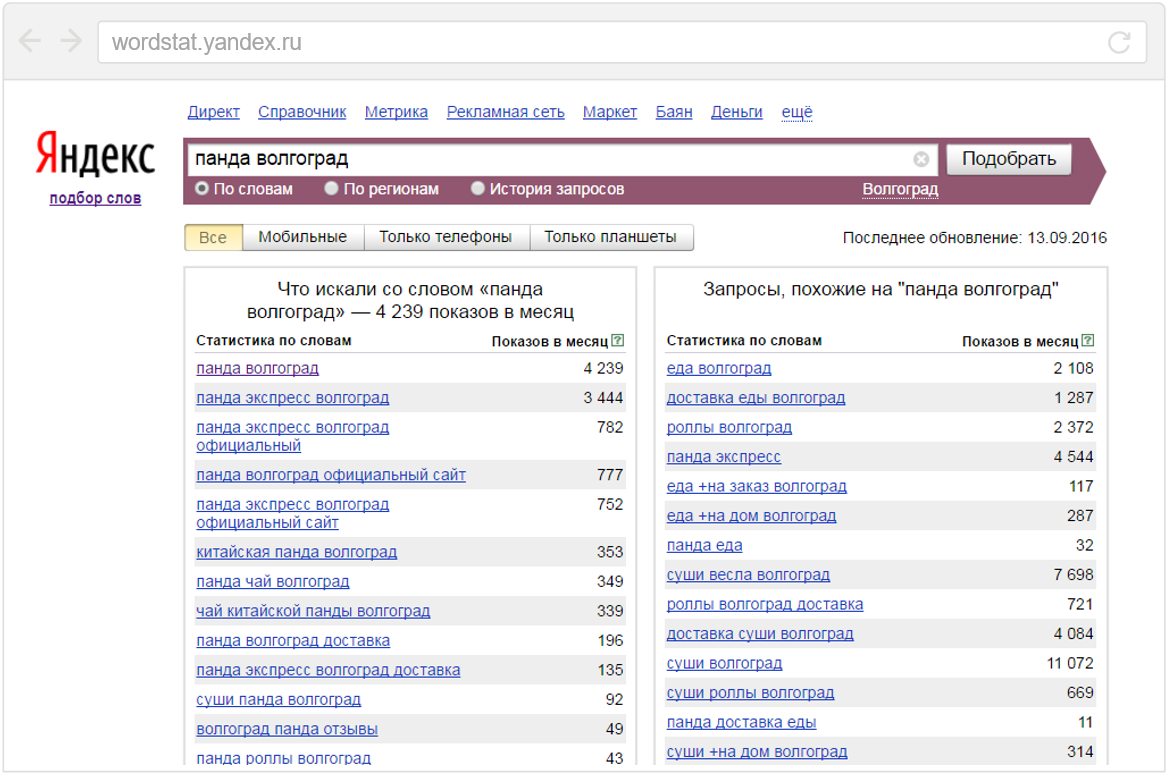Open the 'панда экспресс' similar query

point(723,457)
